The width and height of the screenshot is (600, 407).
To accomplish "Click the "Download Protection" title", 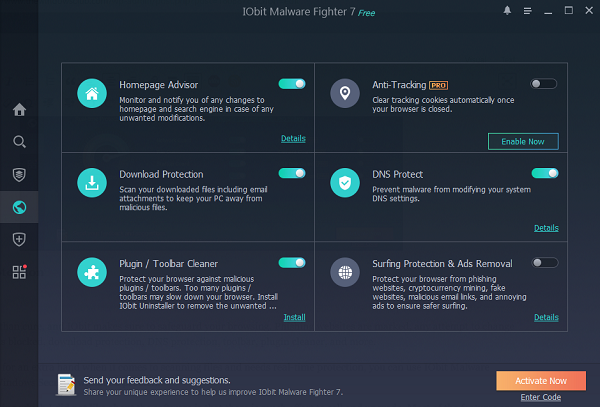I will pyautogui.click(x=161, y=174).
